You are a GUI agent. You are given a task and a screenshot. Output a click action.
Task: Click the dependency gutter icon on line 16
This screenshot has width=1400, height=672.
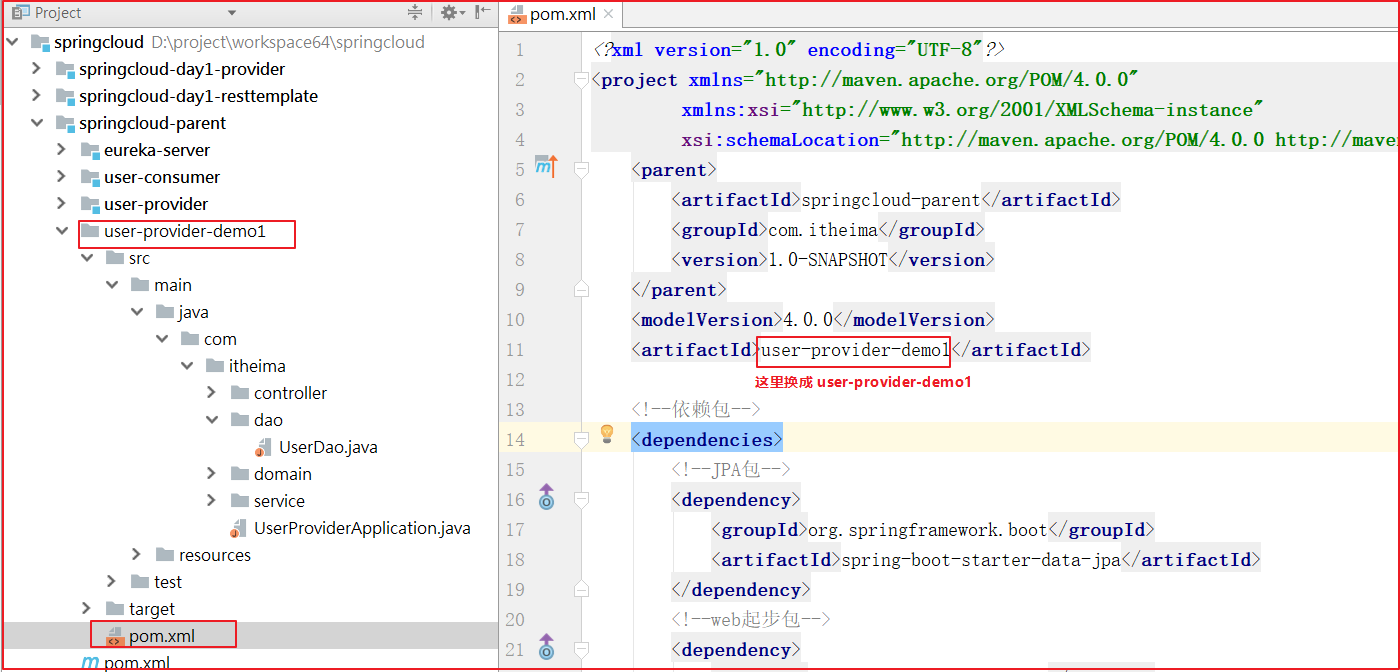(546, 497)
